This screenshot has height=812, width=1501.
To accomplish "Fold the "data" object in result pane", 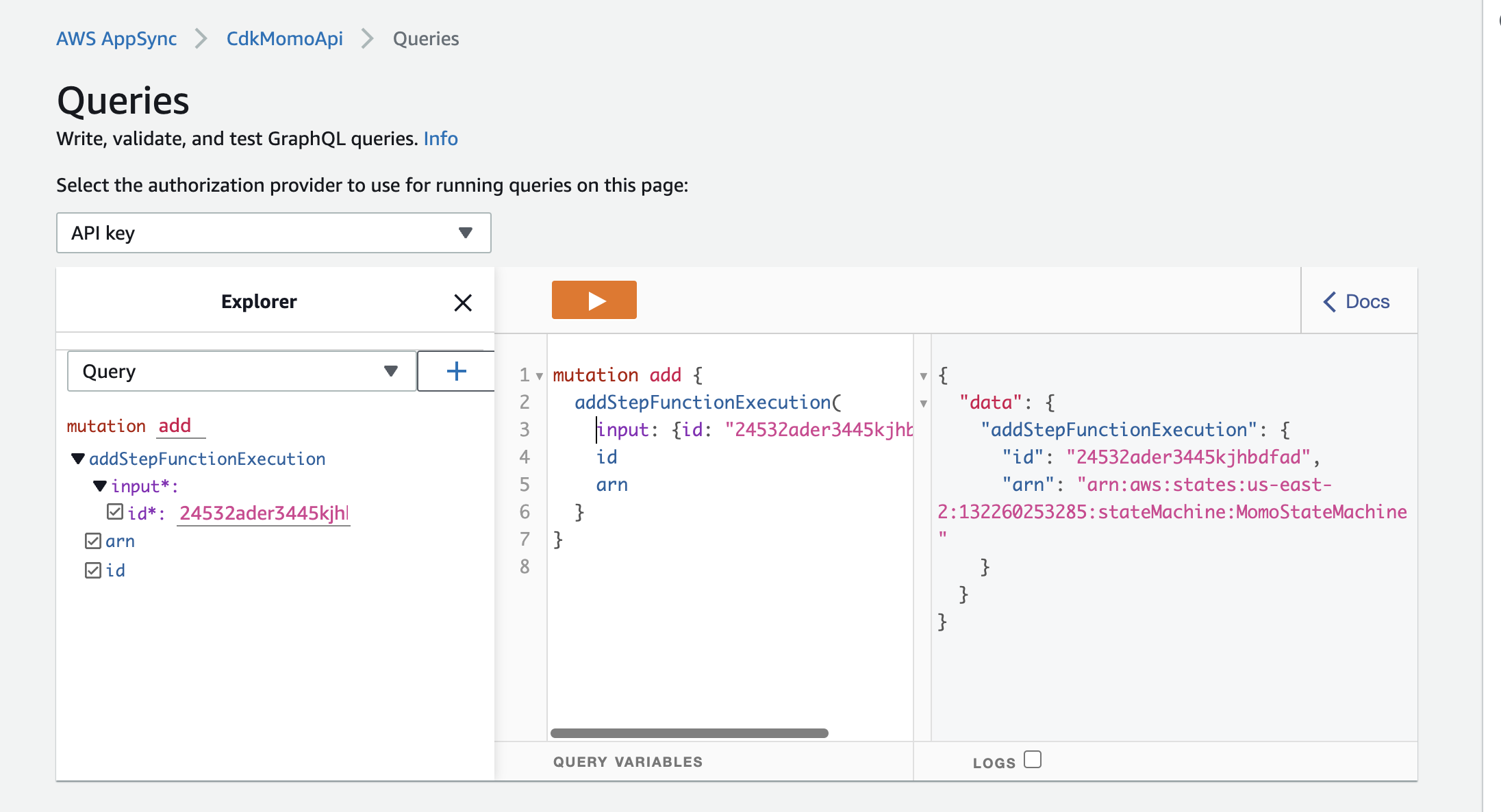I will (923, 403).
